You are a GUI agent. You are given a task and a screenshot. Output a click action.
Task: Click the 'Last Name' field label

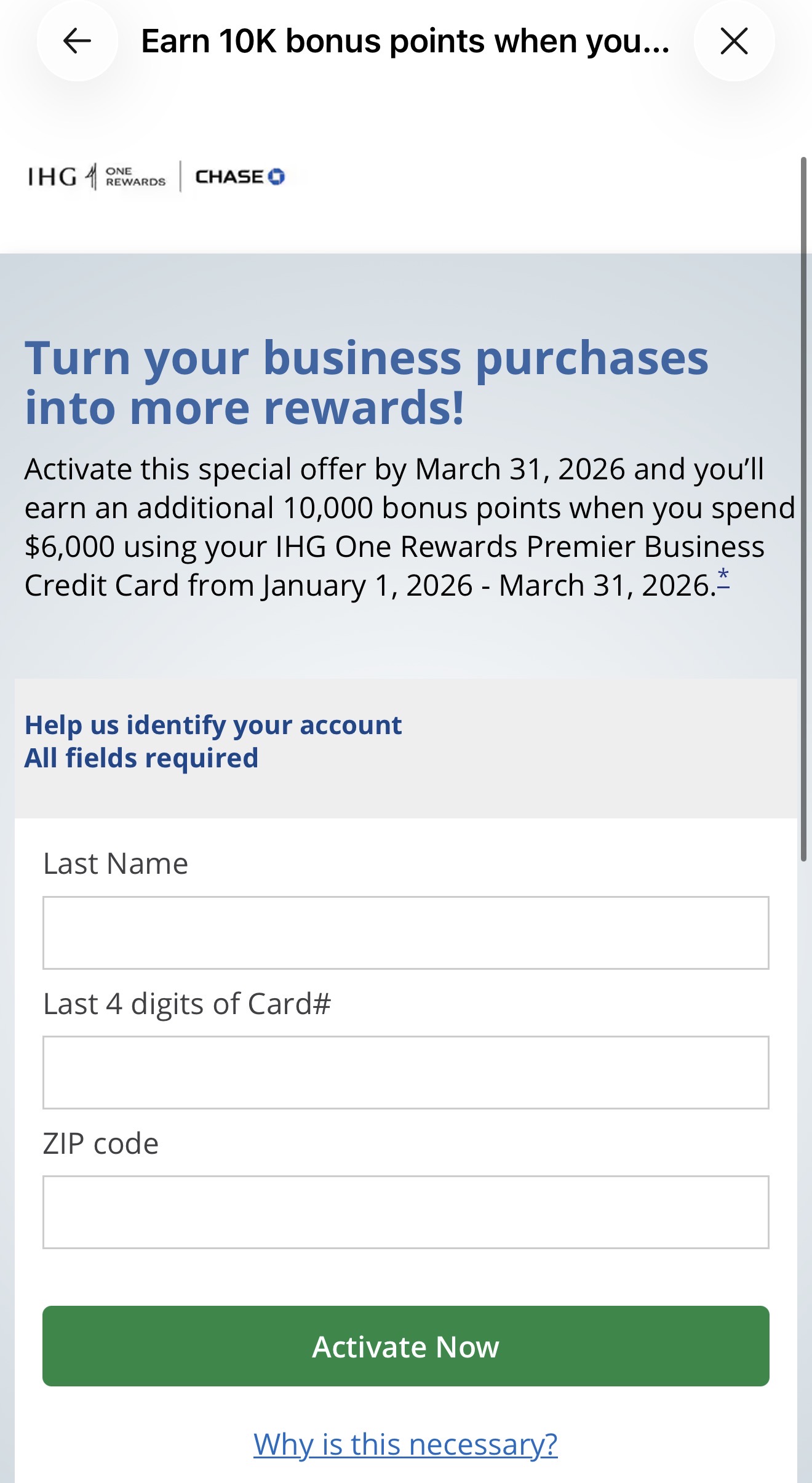(x=116, y=863)
